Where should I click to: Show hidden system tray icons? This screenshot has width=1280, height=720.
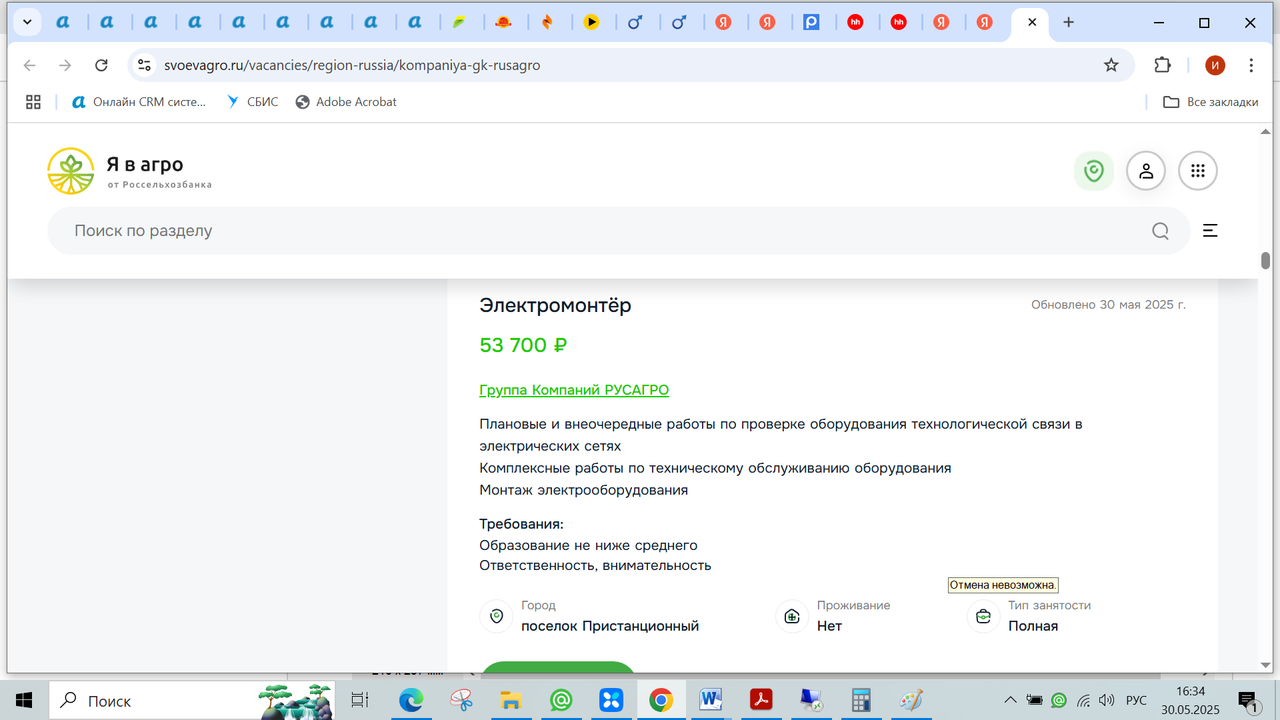(x=1011, y=700)
